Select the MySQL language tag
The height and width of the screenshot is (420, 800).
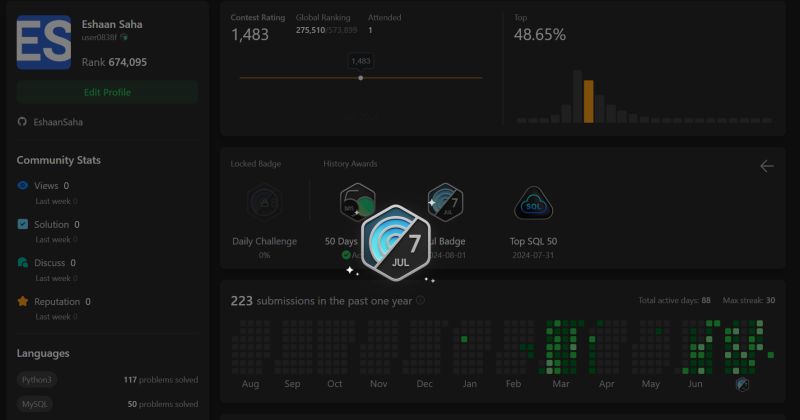pos(35,404)
